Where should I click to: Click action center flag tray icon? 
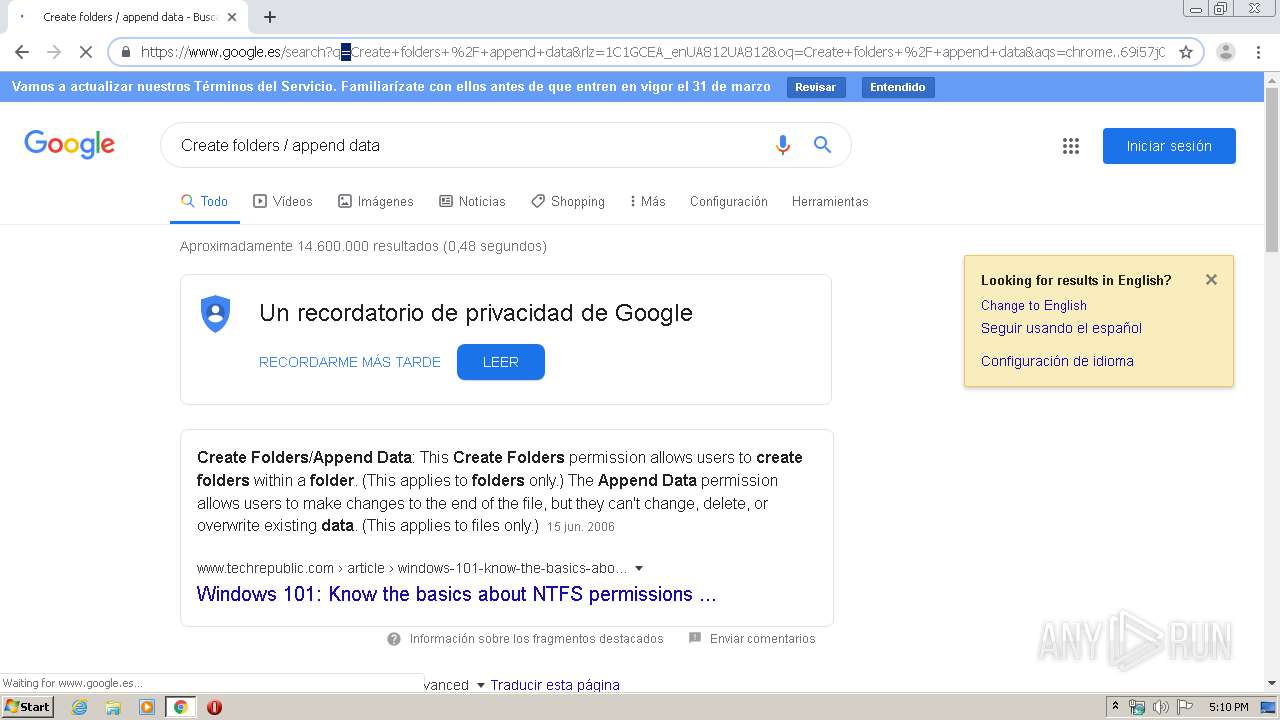coord(1185,707)
